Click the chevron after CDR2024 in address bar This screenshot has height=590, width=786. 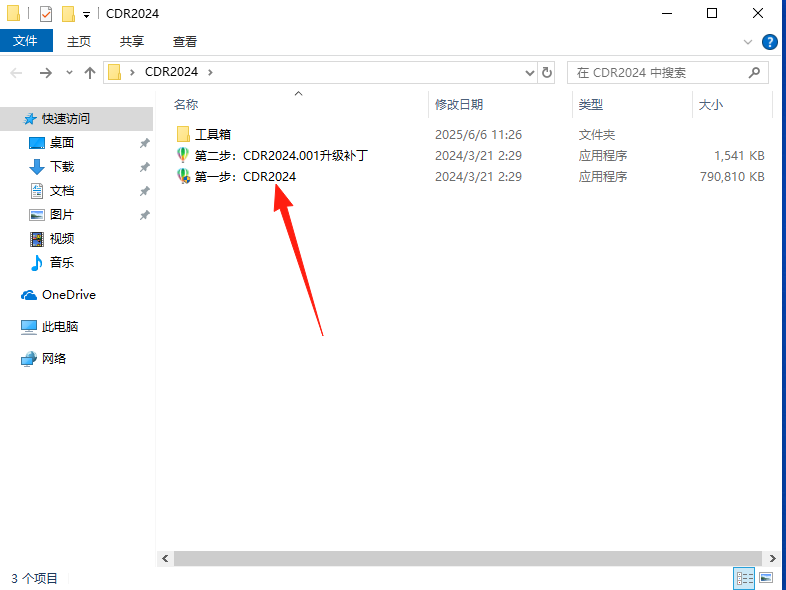(210, 73)
